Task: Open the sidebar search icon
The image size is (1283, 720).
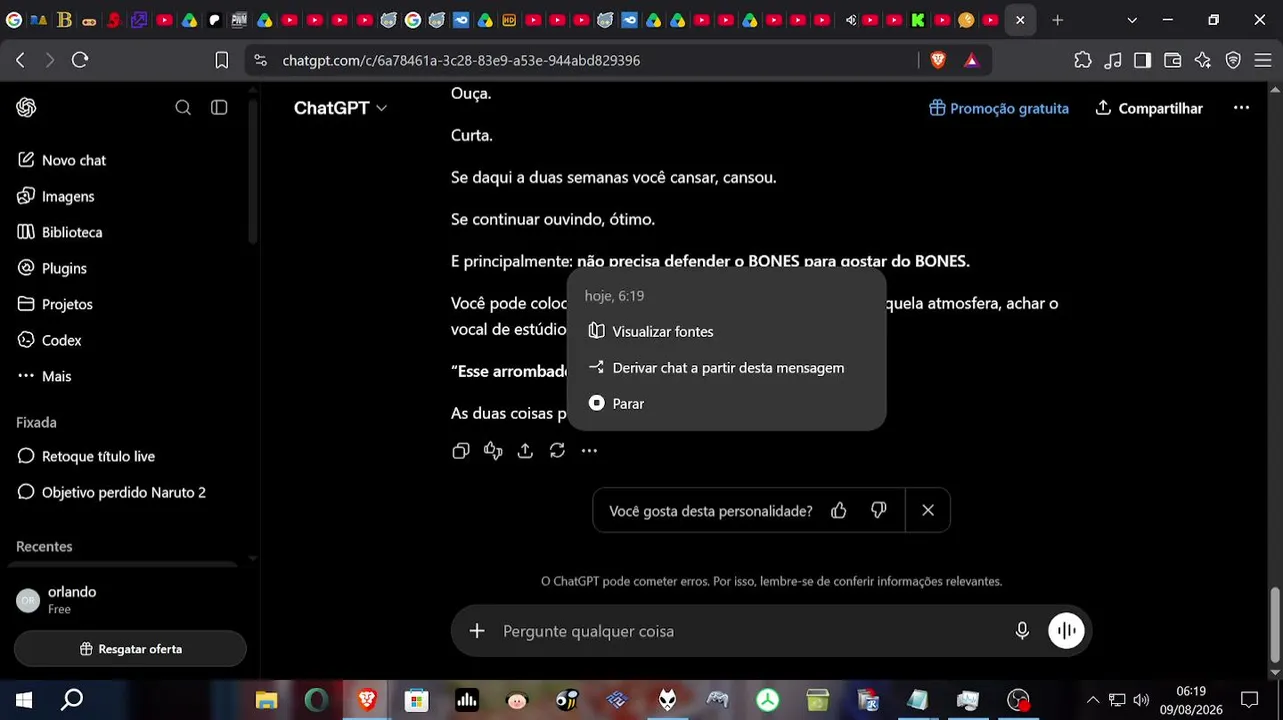Action: tap(183, 108)
